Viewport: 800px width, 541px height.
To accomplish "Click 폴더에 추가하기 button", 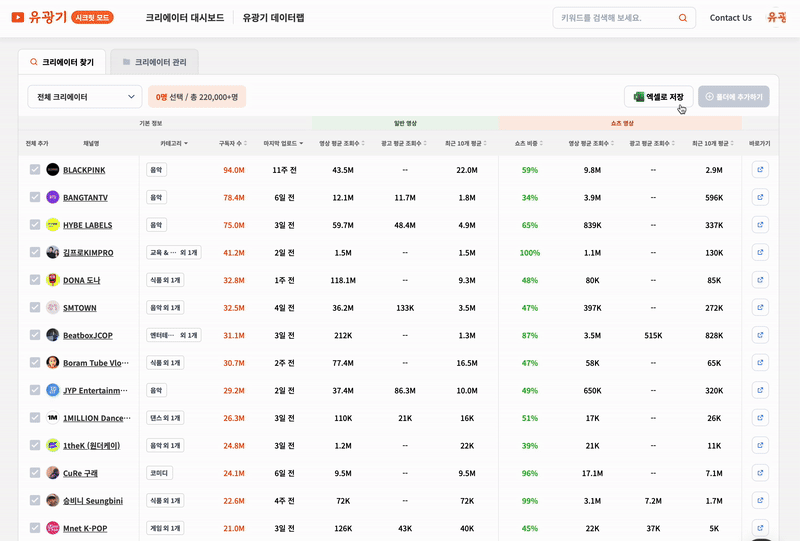I will [x=734, y=97].
